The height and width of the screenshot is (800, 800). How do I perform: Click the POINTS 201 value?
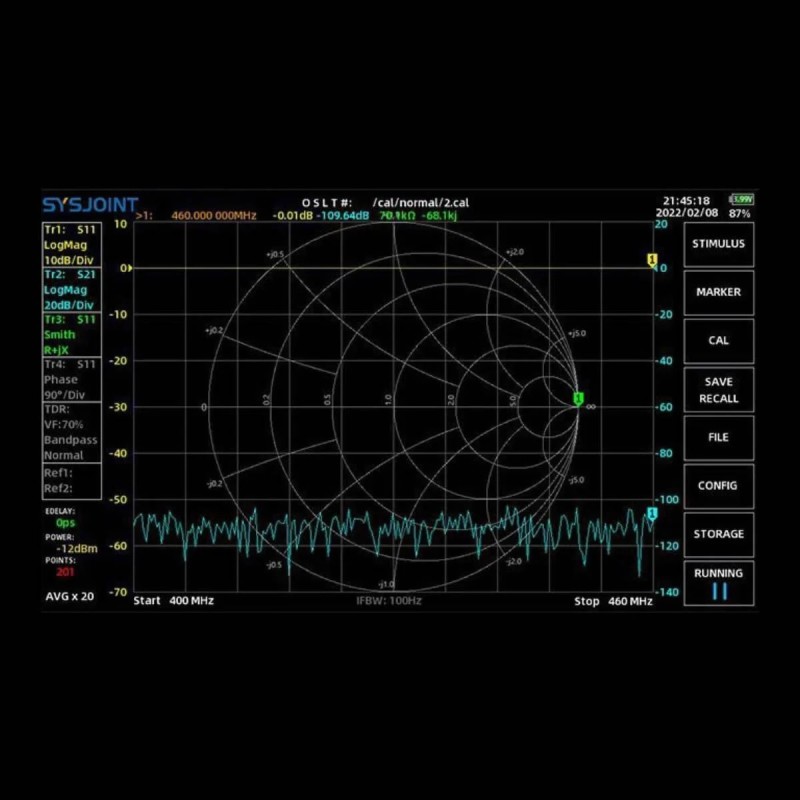click(x=65, y=572)
